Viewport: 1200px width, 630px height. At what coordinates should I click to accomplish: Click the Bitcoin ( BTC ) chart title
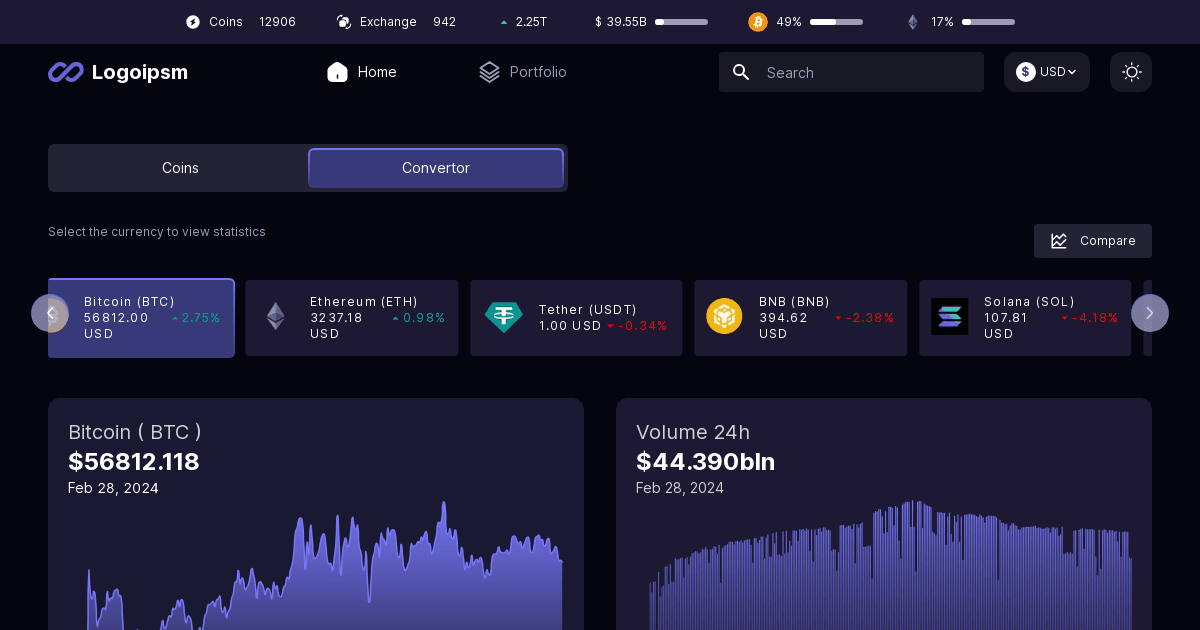(x=135, y=432)
